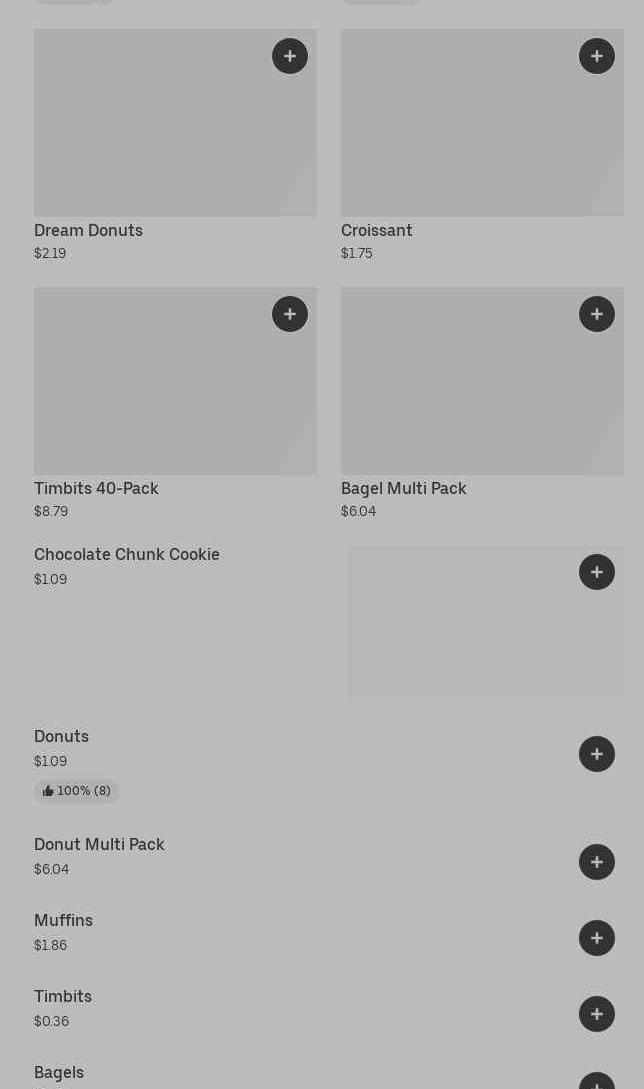Viewport: 644px width, 1089px height.
Task: Add Muffins using the plus icon
Action: point(597,938)
